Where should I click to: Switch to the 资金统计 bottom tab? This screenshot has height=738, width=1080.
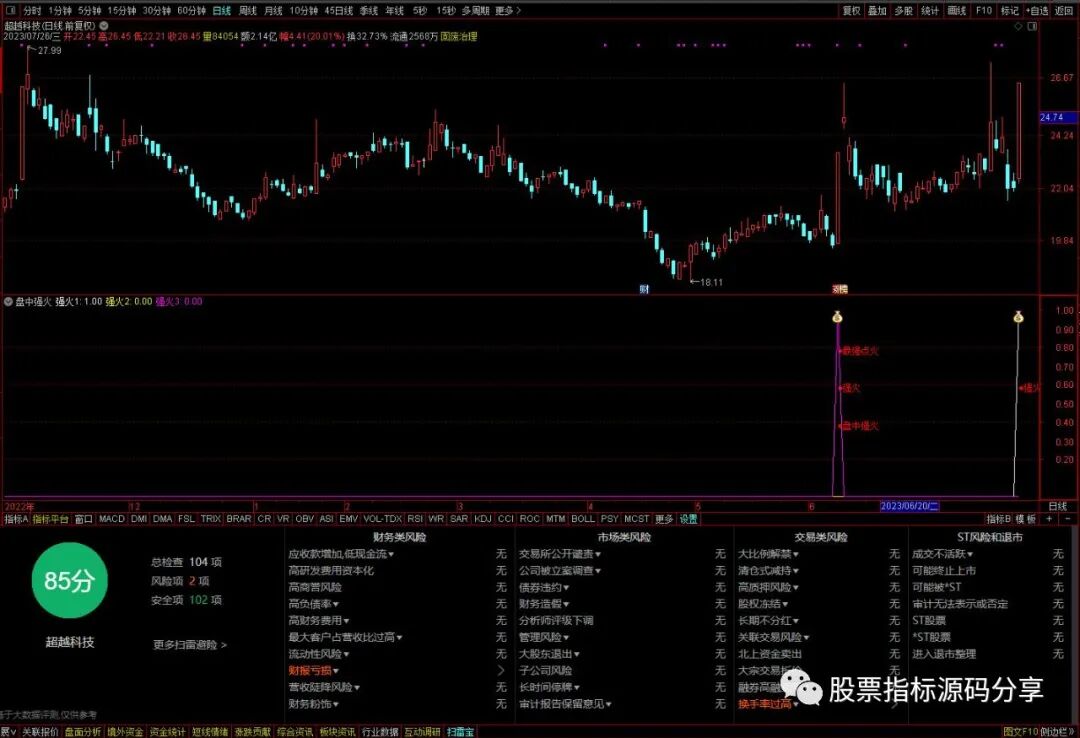point(167,731)
